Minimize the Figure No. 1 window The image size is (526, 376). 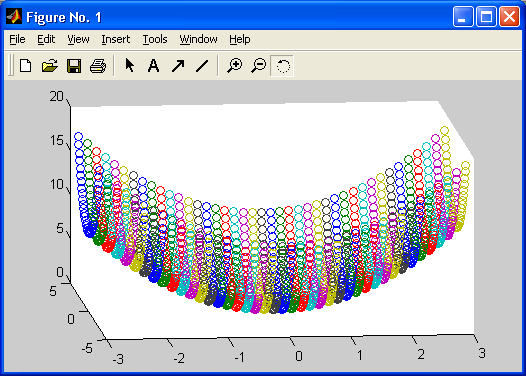[x=463, y=16]
